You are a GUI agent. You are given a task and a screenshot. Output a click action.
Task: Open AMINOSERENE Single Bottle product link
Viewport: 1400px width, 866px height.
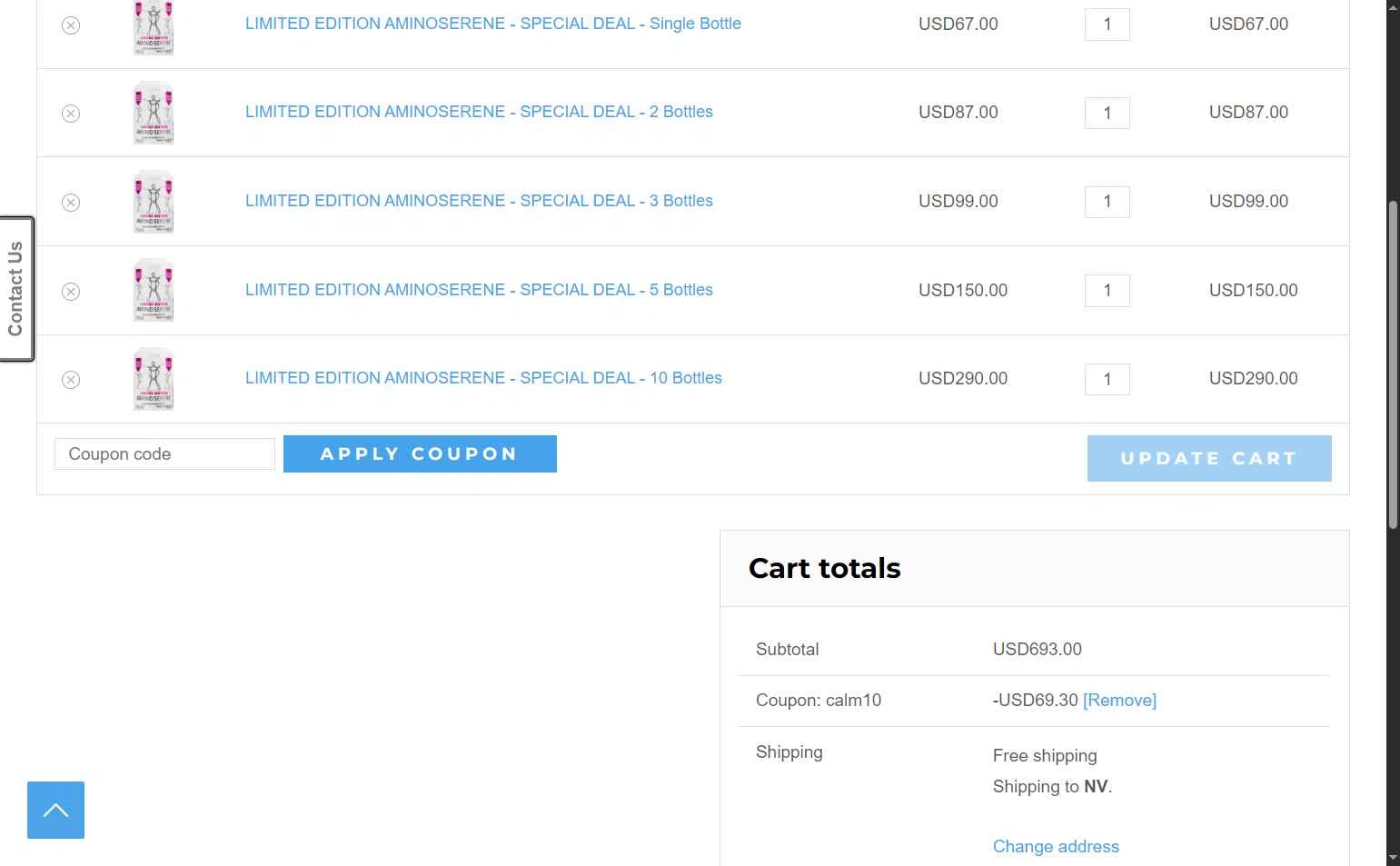tap(493, 24)
